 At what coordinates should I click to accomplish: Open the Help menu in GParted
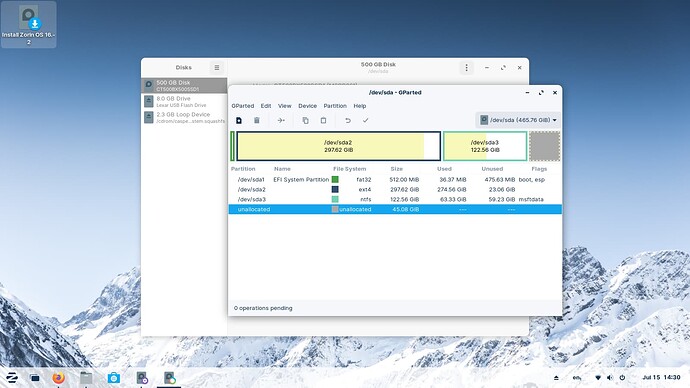tap(360, 106)
